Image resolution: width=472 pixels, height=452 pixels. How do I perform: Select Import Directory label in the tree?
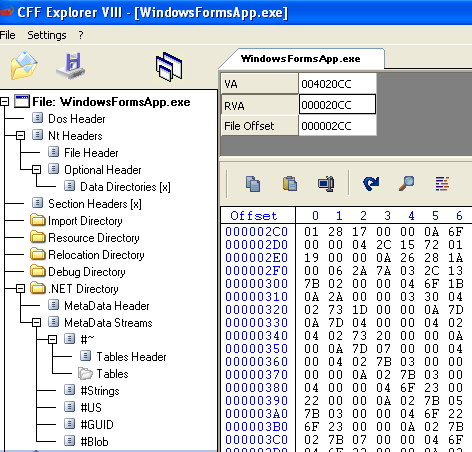click(x=85, y=221)
